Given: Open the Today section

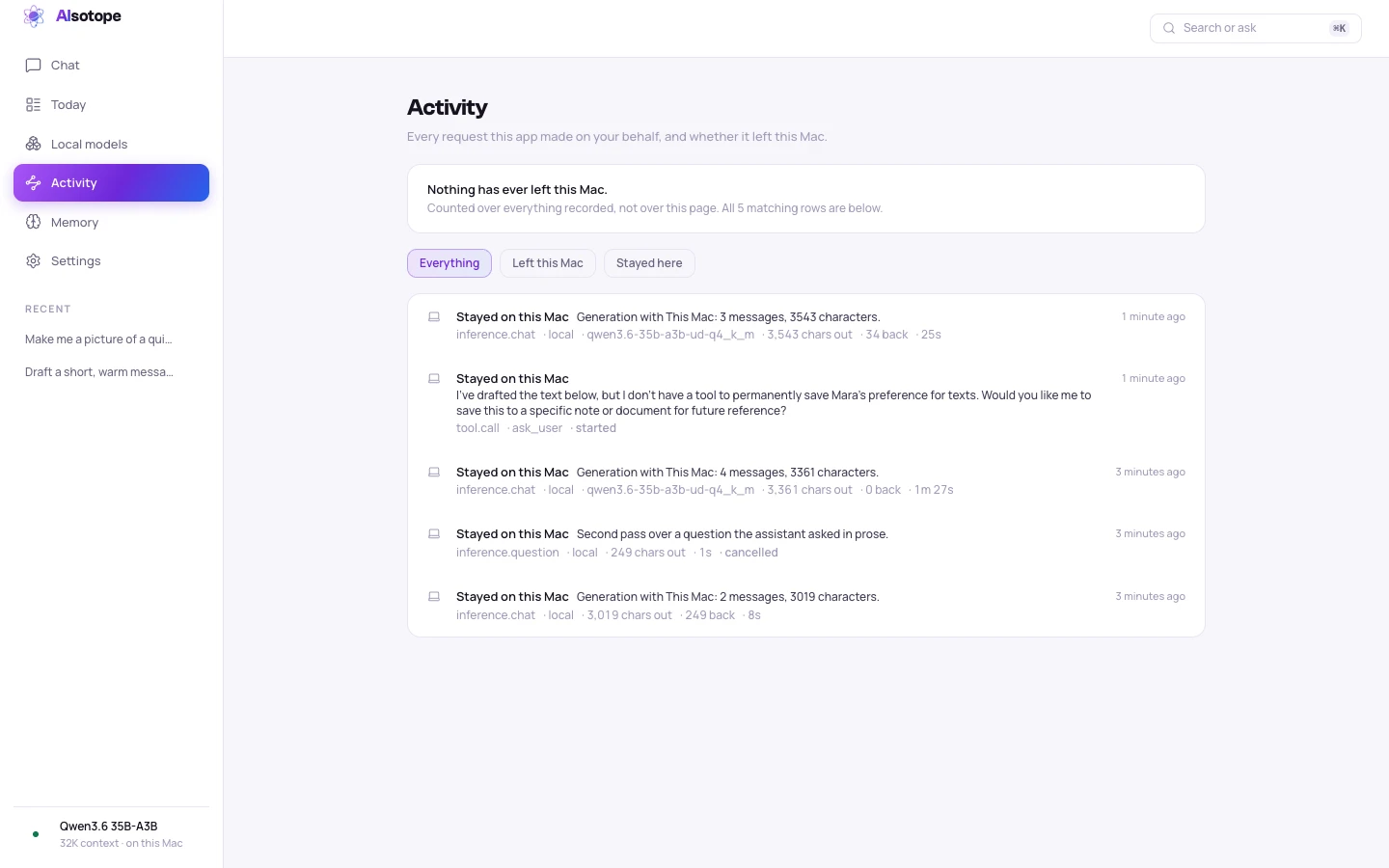Looking at the screenshot, I should click(111, 105).
